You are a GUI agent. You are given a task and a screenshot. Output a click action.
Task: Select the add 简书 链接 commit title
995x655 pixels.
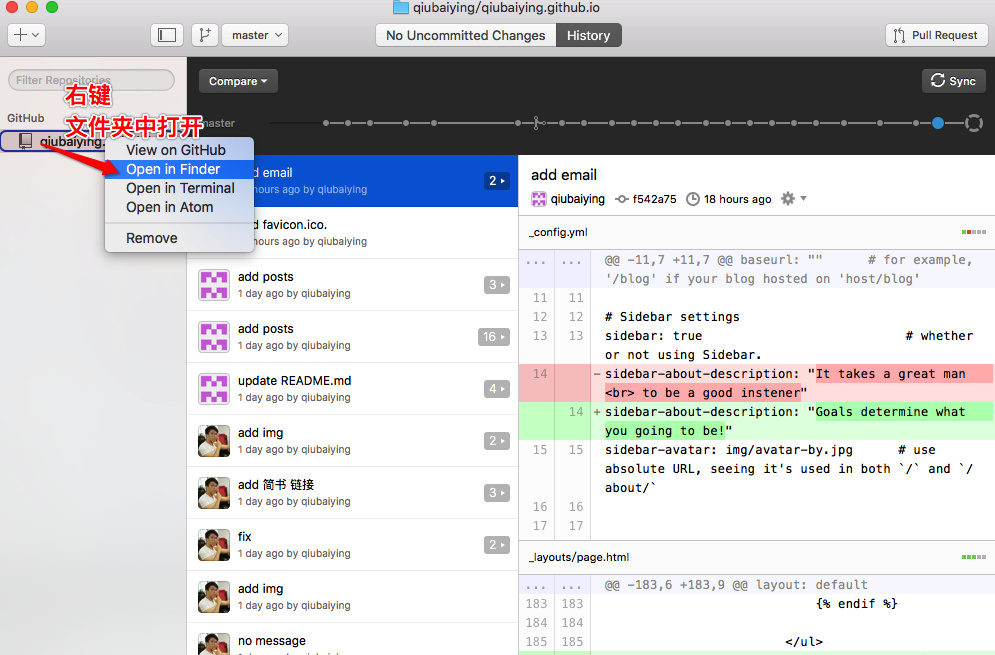tap(276, 485)
